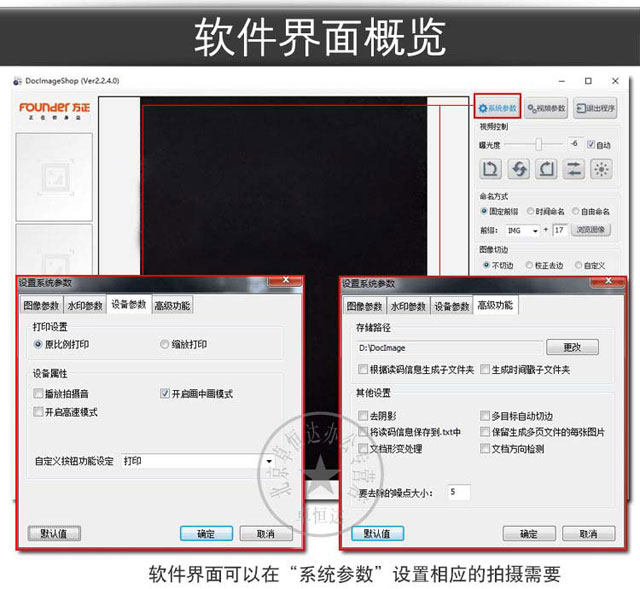Click 取消 button in left dialog
Viewport: 640px width, 589px height.
(x=266, y=533)
